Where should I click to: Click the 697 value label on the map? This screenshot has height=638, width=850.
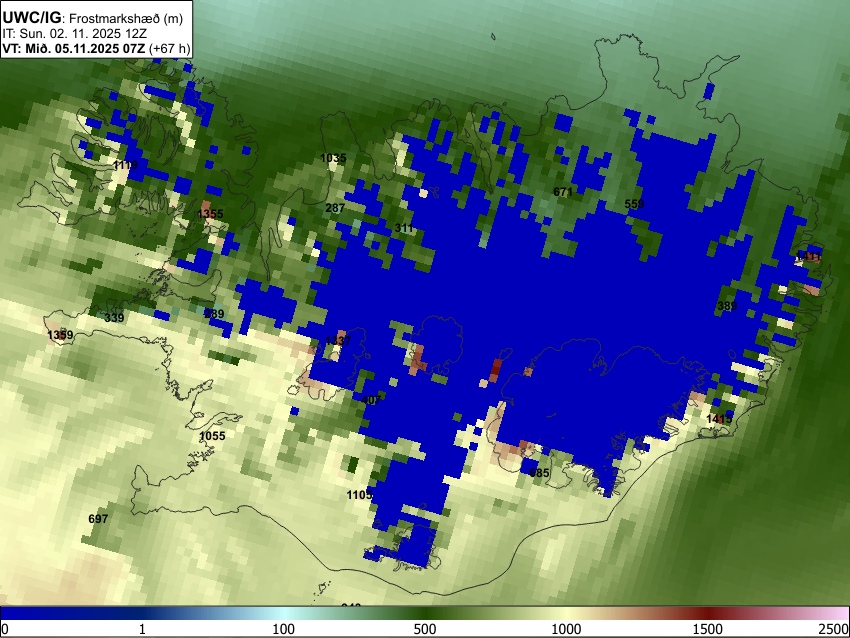98,519
